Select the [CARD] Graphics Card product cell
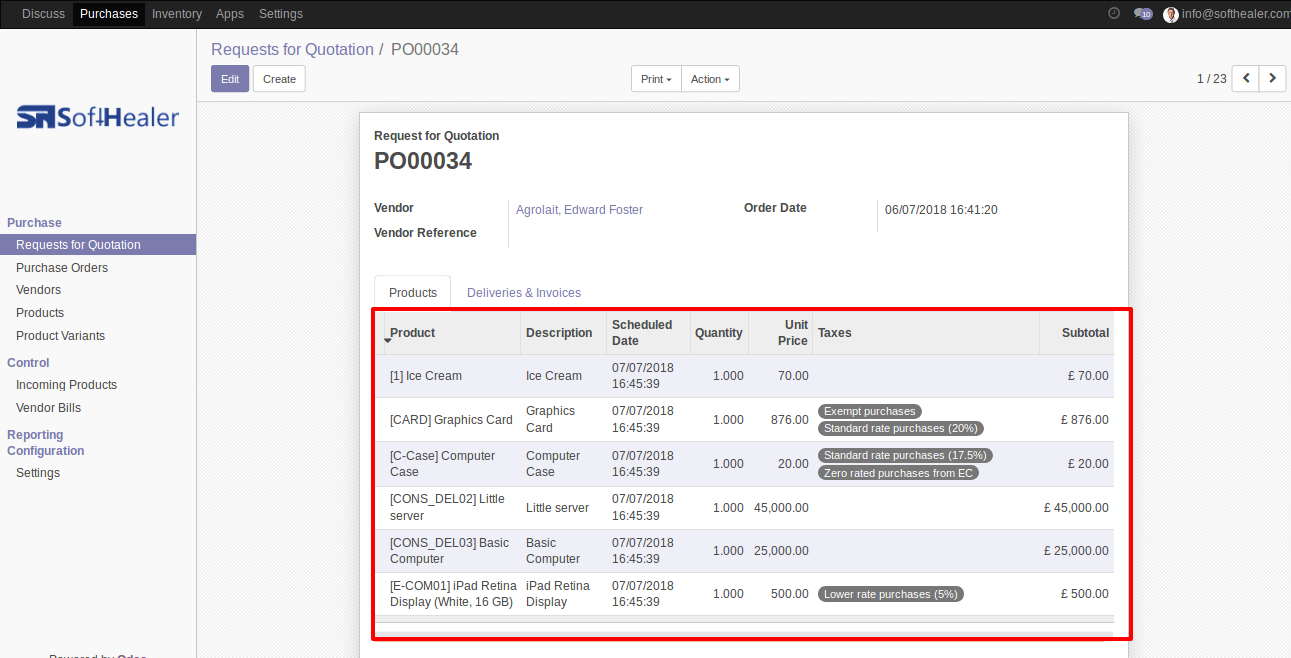Viewport: 1291px width, 658px height. pyautogui.click(x=451, y=420)
